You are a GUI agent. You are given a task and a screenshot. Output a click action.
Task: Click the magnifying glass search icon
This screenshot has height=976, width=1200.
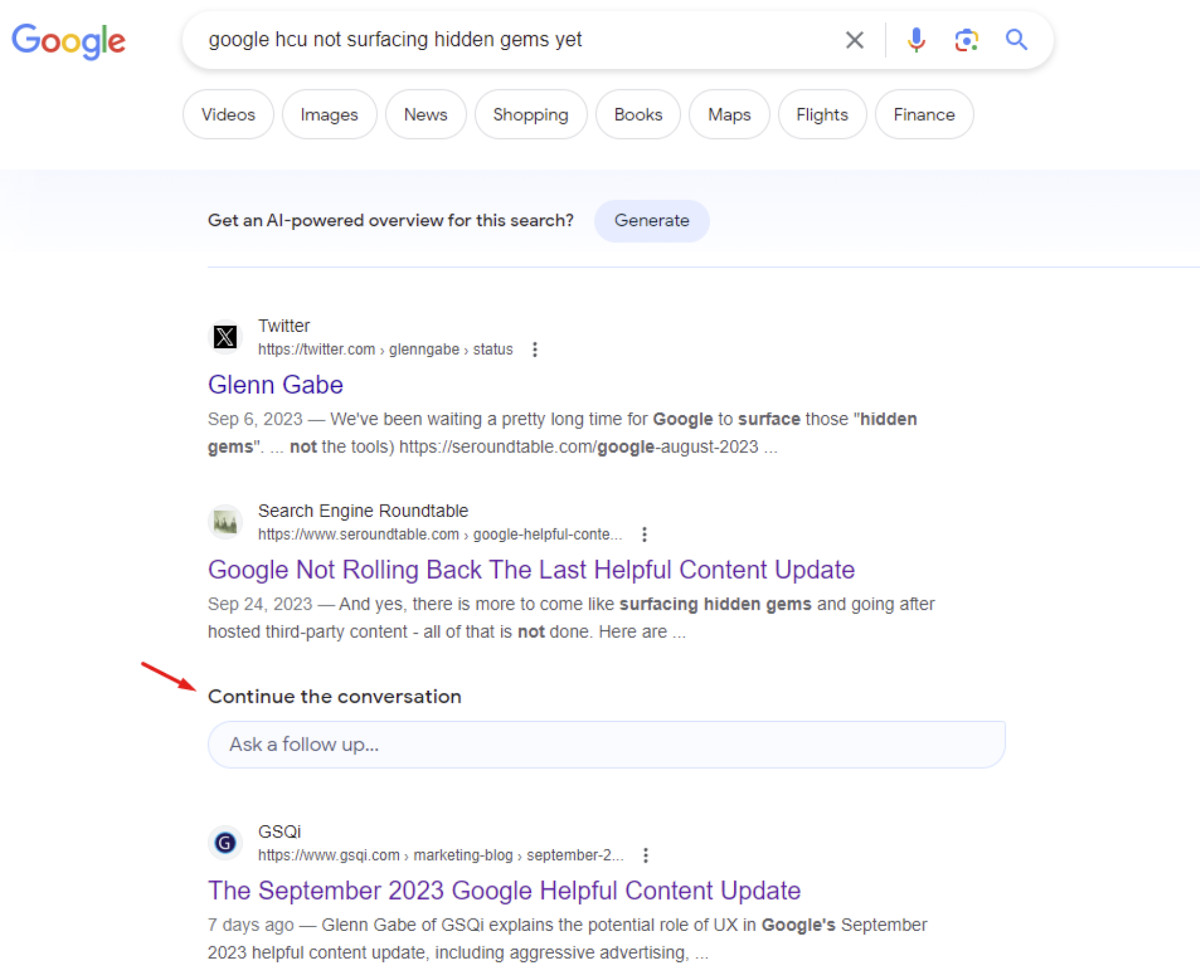click(1016, 39)
